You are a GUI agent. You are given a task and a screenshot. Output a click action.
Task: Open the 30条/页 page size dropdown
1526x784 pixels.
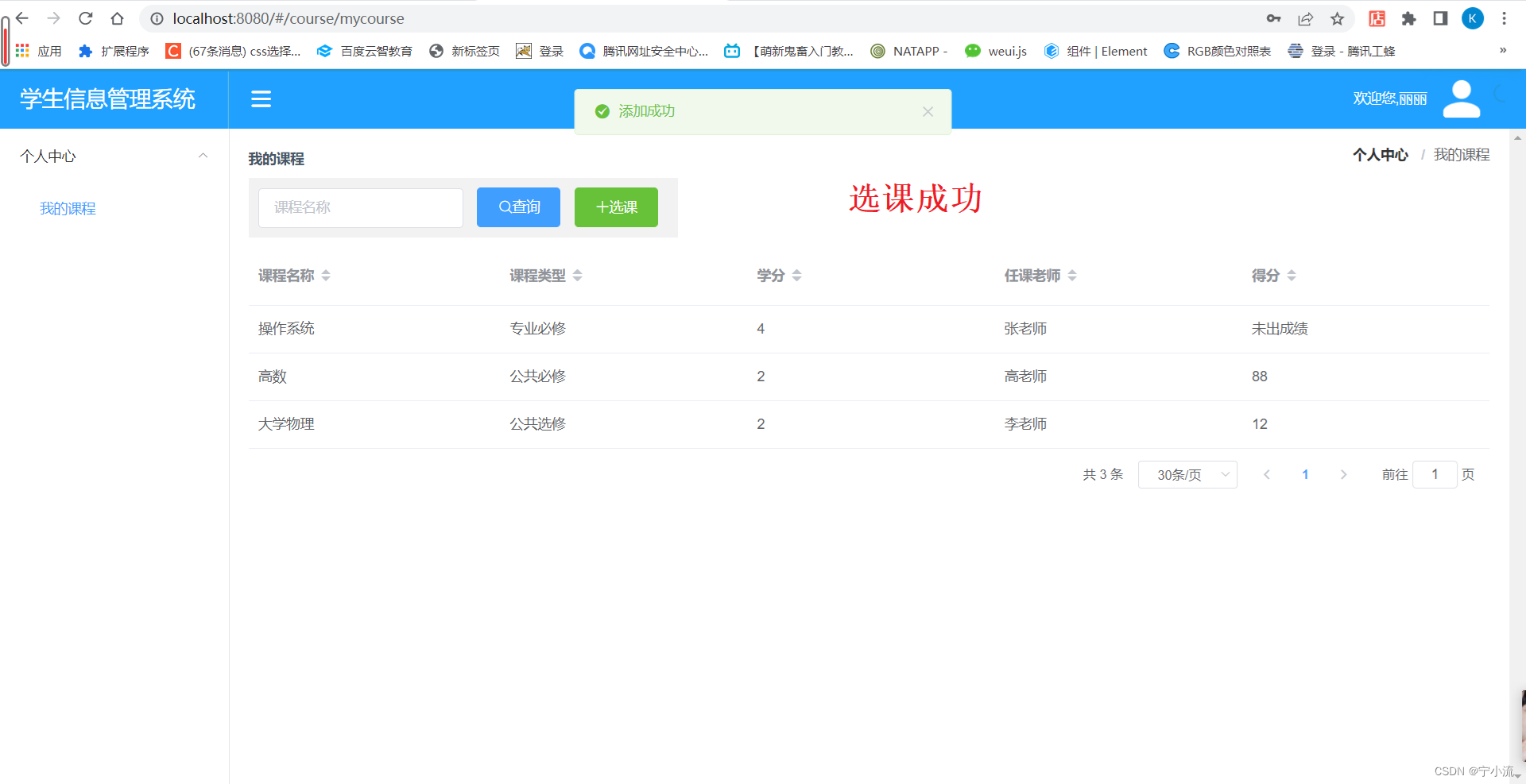1187,474
